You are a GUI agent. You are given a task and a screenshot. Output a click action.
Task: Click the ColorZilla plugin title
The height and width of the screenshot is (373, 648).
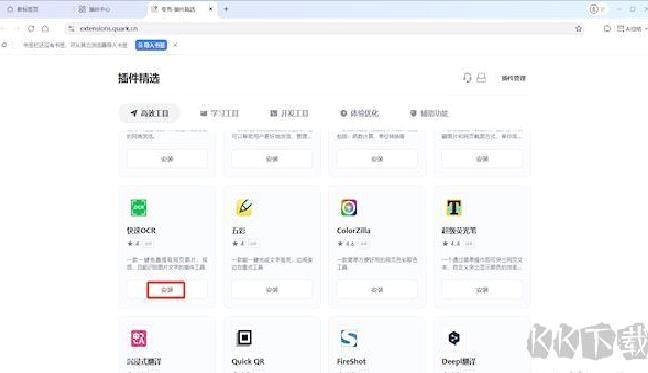[x=353, y=230]
